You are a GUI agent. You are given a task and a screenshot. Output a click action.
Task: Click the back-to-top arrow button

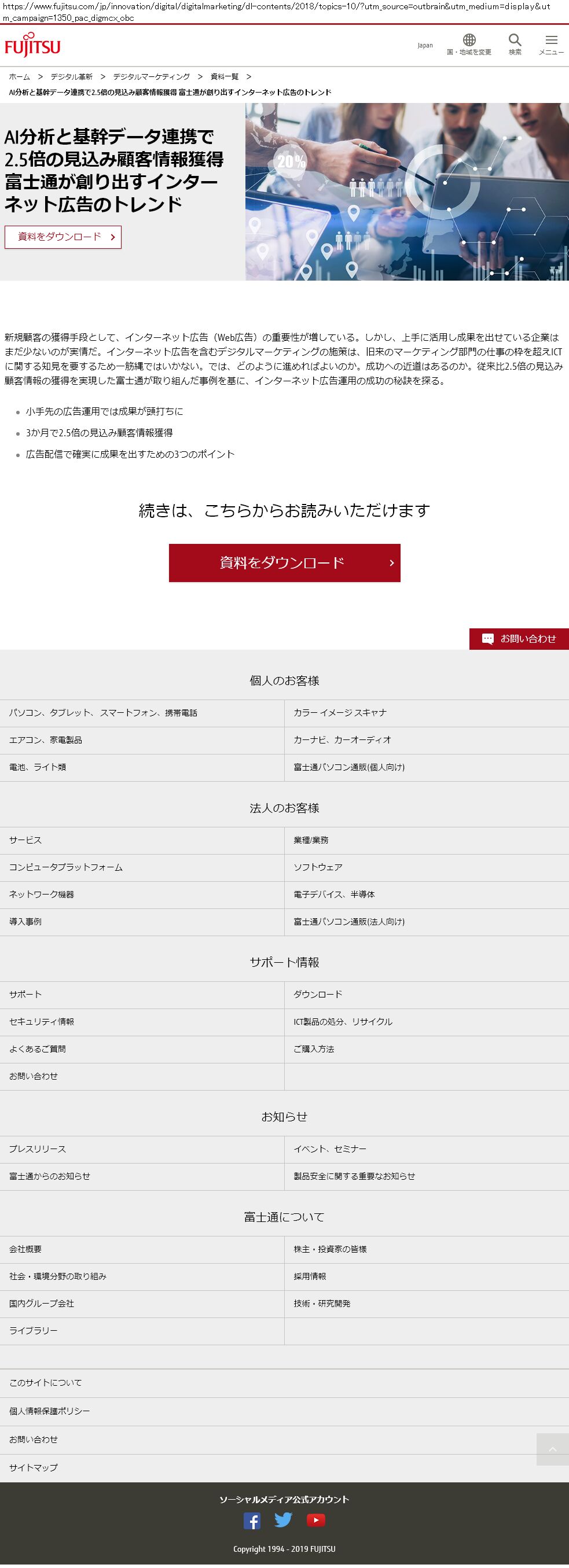(553, 1449)
